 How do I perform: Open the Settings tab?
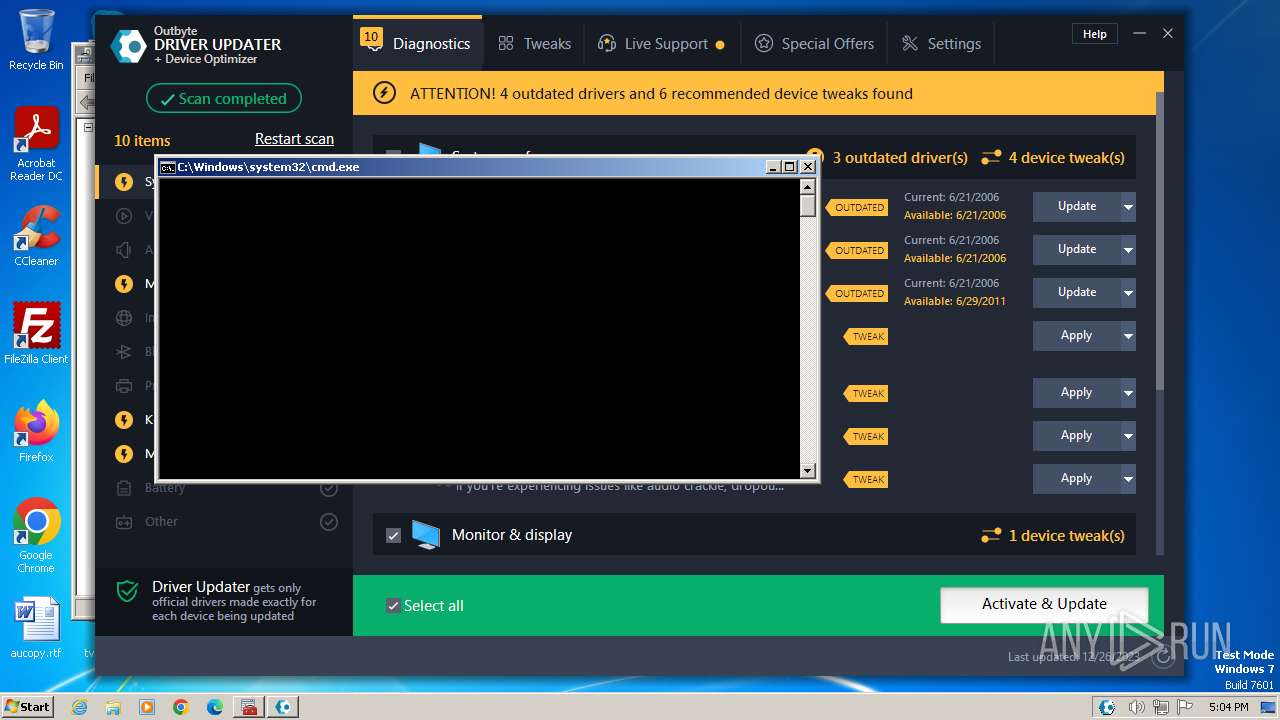(941, 44)
